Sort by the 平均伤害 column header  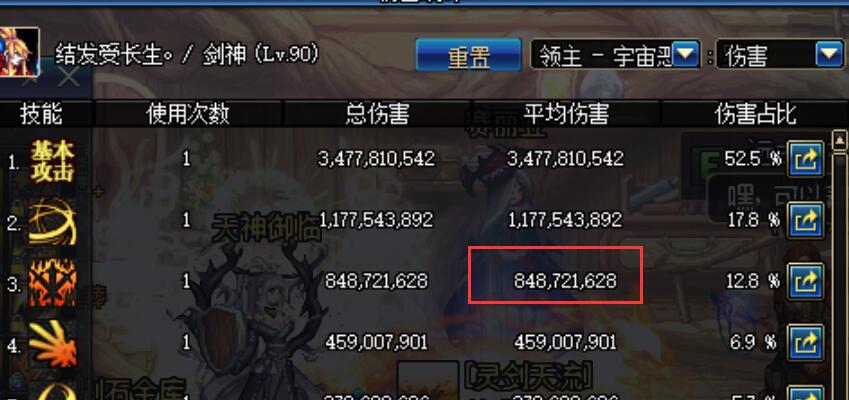(x=566, y=114)
